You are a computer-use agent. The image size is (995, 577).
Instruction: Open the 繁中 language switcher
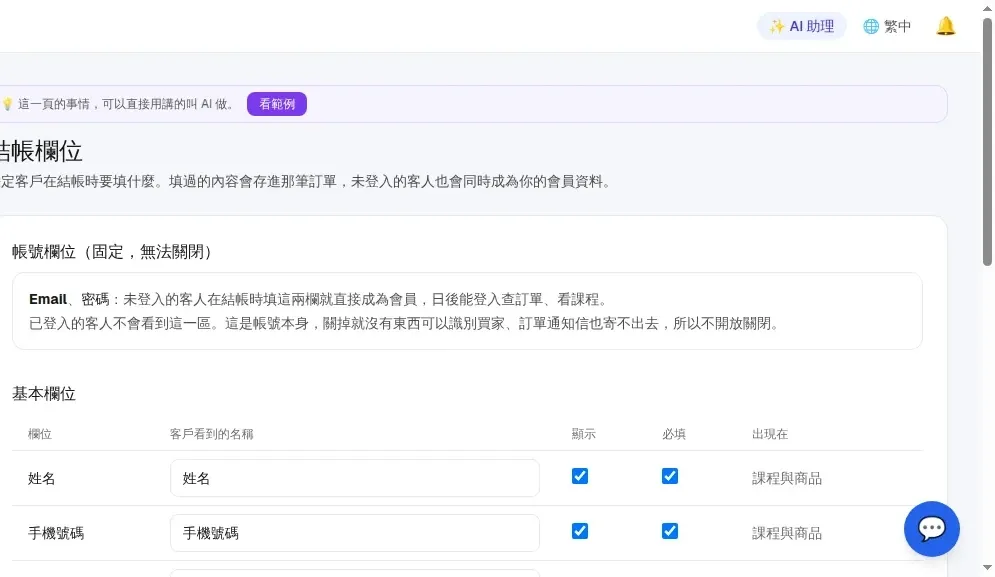[x=887, y=26]
